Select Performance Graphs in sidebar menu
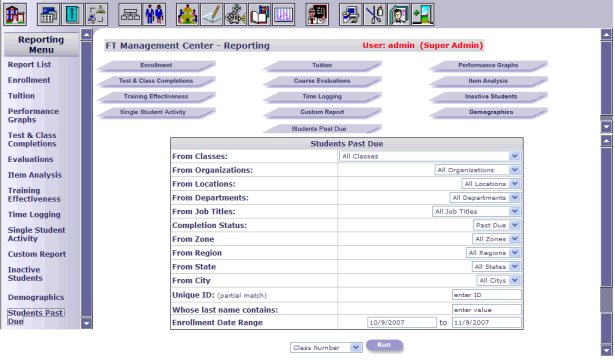 click(x=33, y=115)
